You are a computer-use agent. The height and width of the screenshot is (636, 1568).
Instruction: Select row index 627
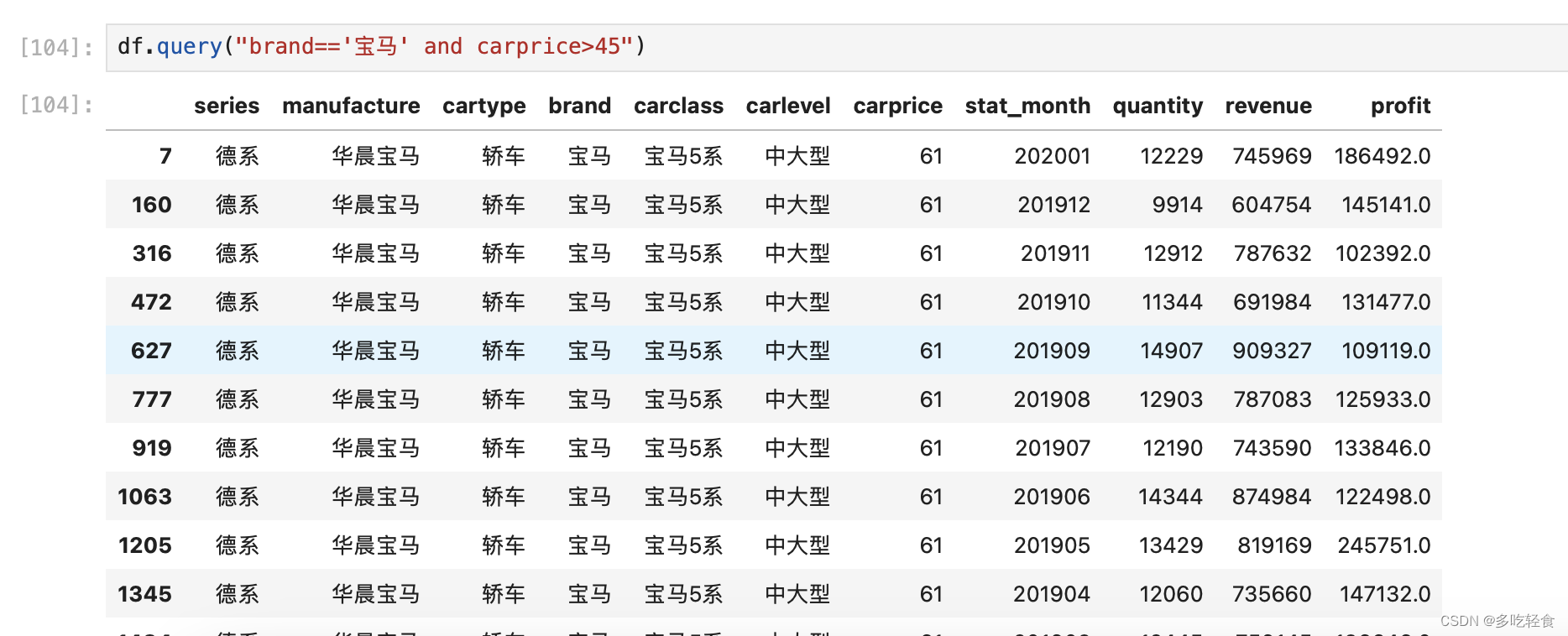[x=151, y=351]
